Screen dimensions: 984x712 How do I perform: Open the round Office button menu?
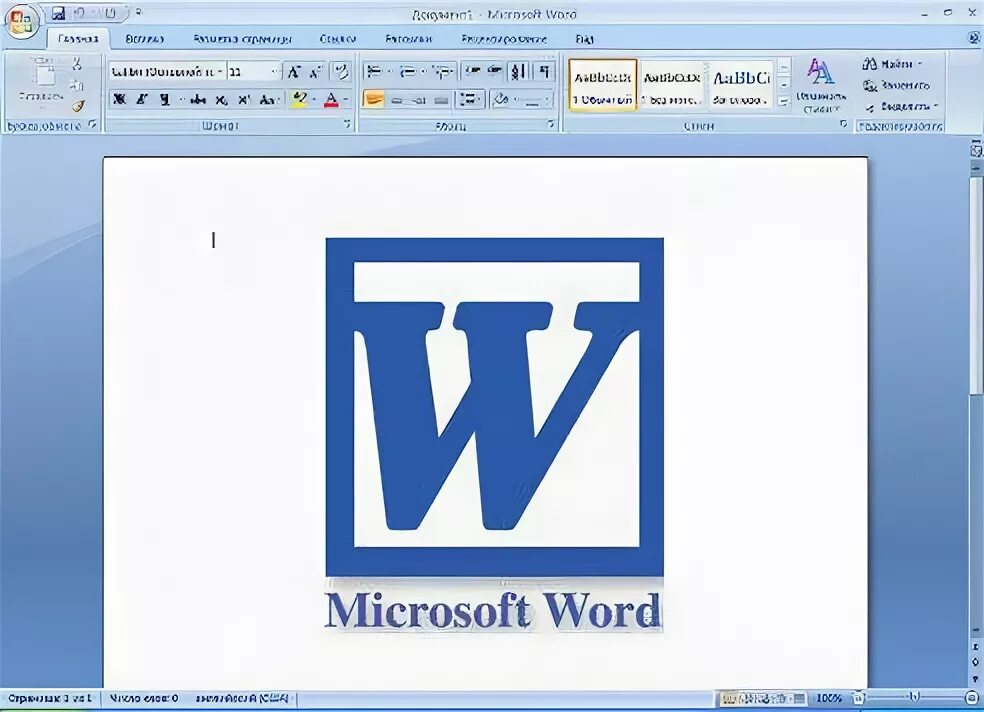click(21, 22)
